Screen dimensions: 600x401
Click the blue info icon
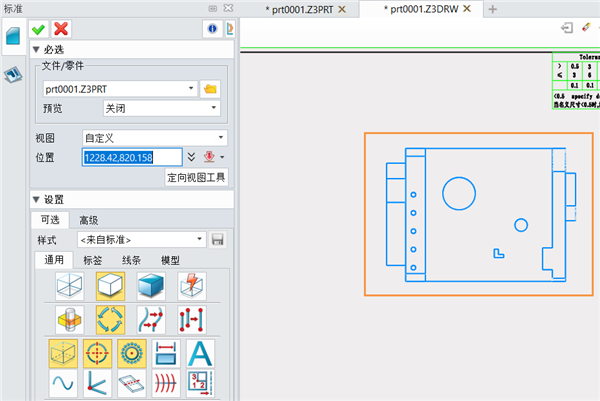[211, 29]
